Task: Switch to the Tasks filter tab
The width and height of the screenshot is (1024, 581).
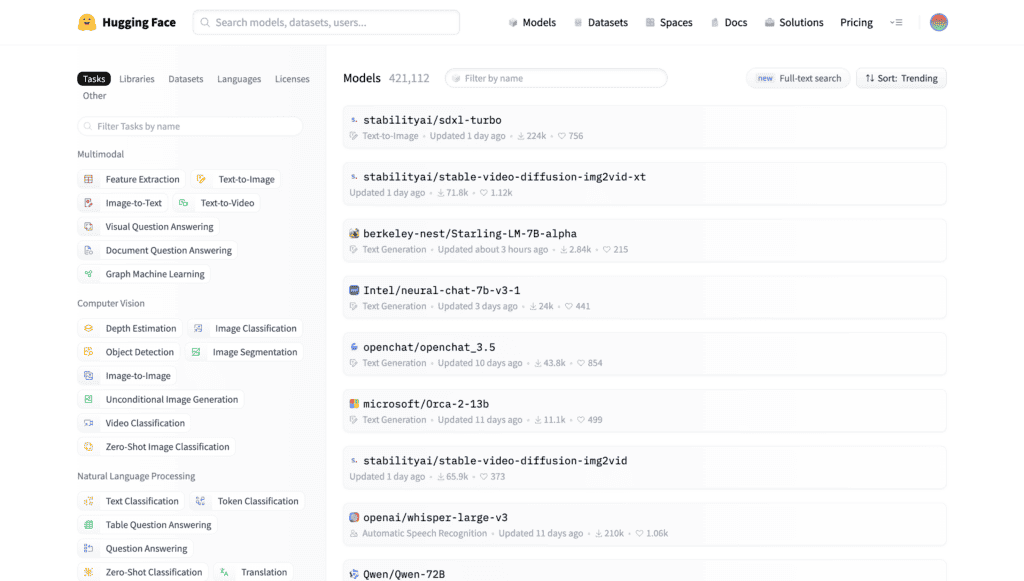Action: click(93, 79)
